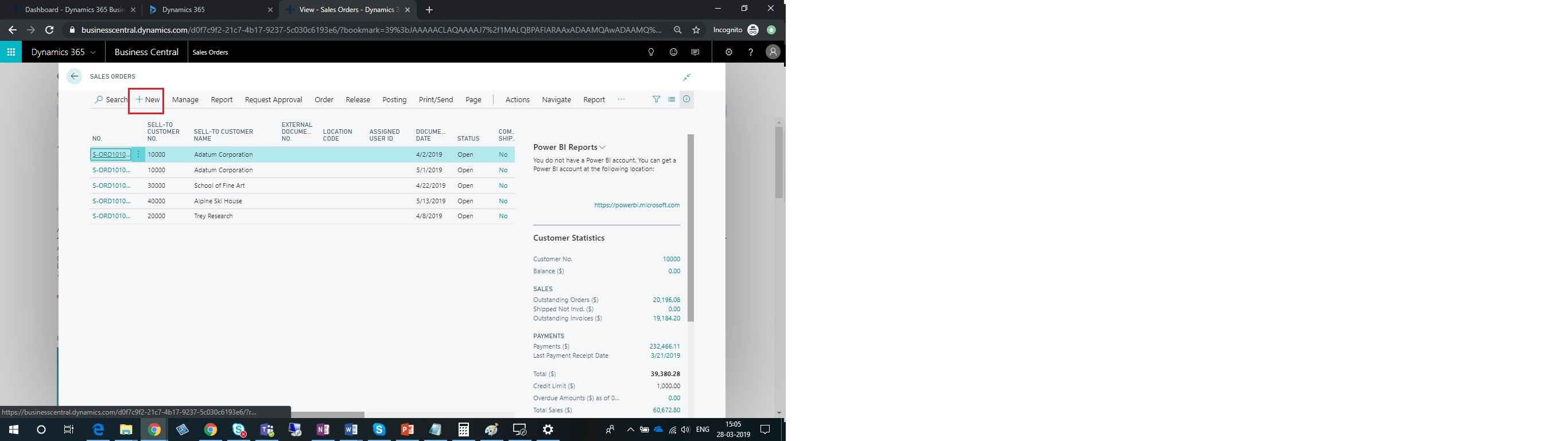
Task: Open Microsoft Word from the taskbar
Action: (351, 430)
